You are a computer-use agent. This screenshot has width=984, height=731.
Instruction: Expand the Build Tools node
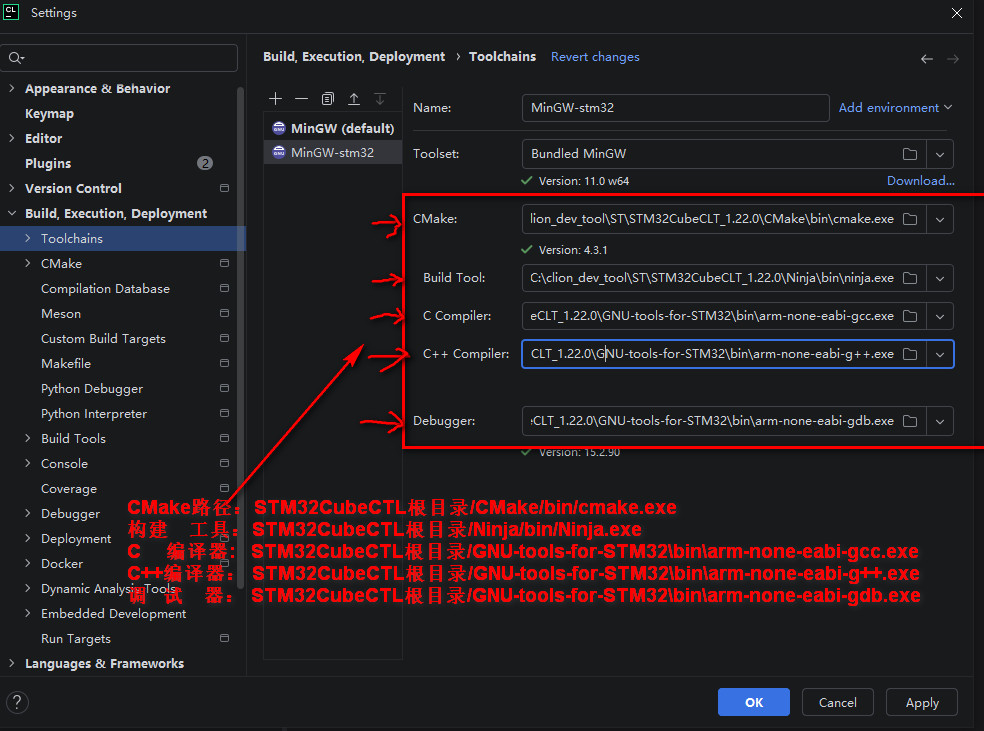click(x=28, y=439)
